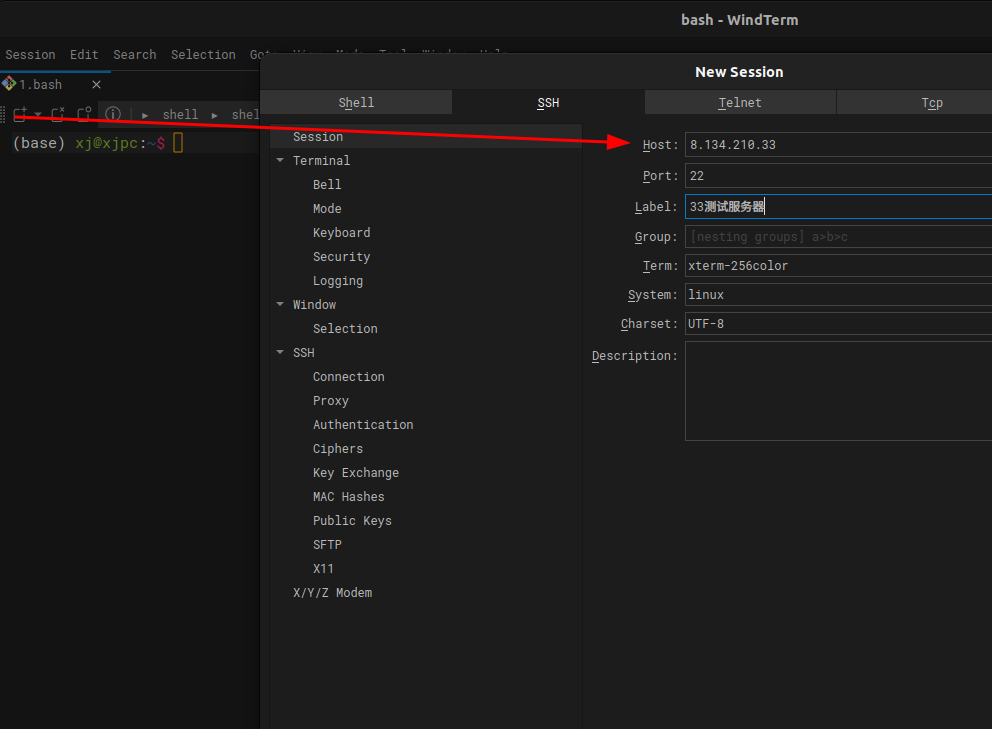Collapse the Window tree section
992x729 pixels.
click(x=280, y=304)
